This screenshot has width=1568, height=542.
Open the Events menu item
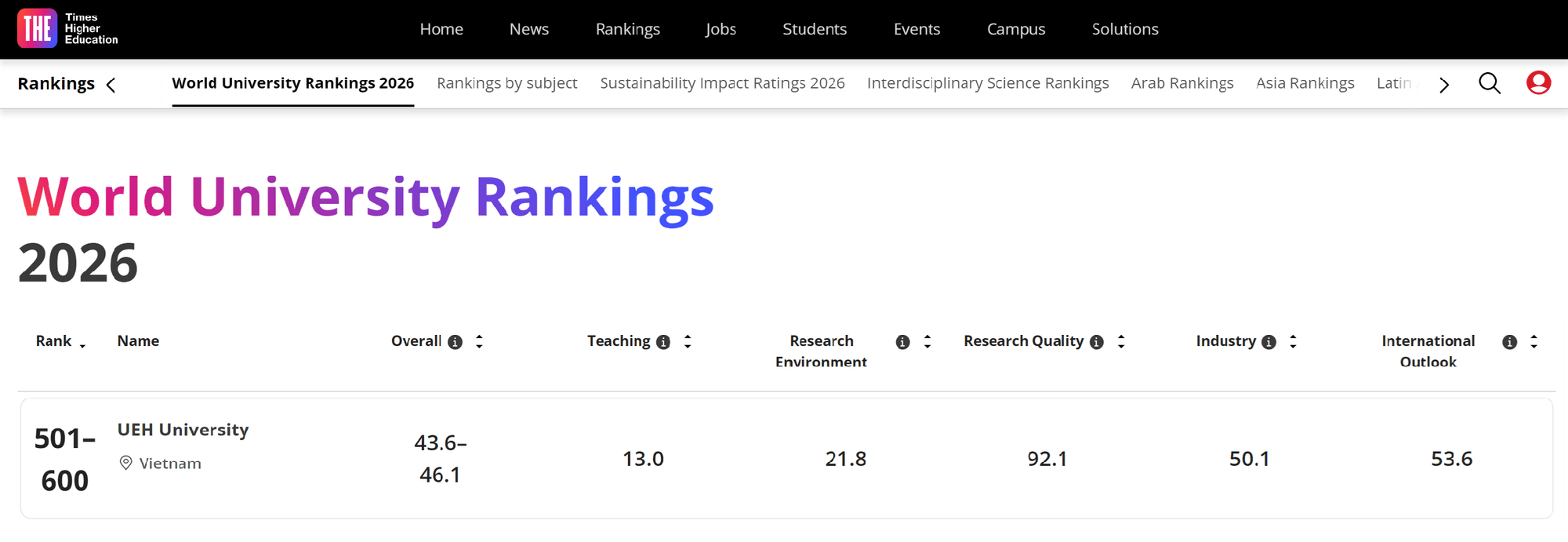point(916,29)
